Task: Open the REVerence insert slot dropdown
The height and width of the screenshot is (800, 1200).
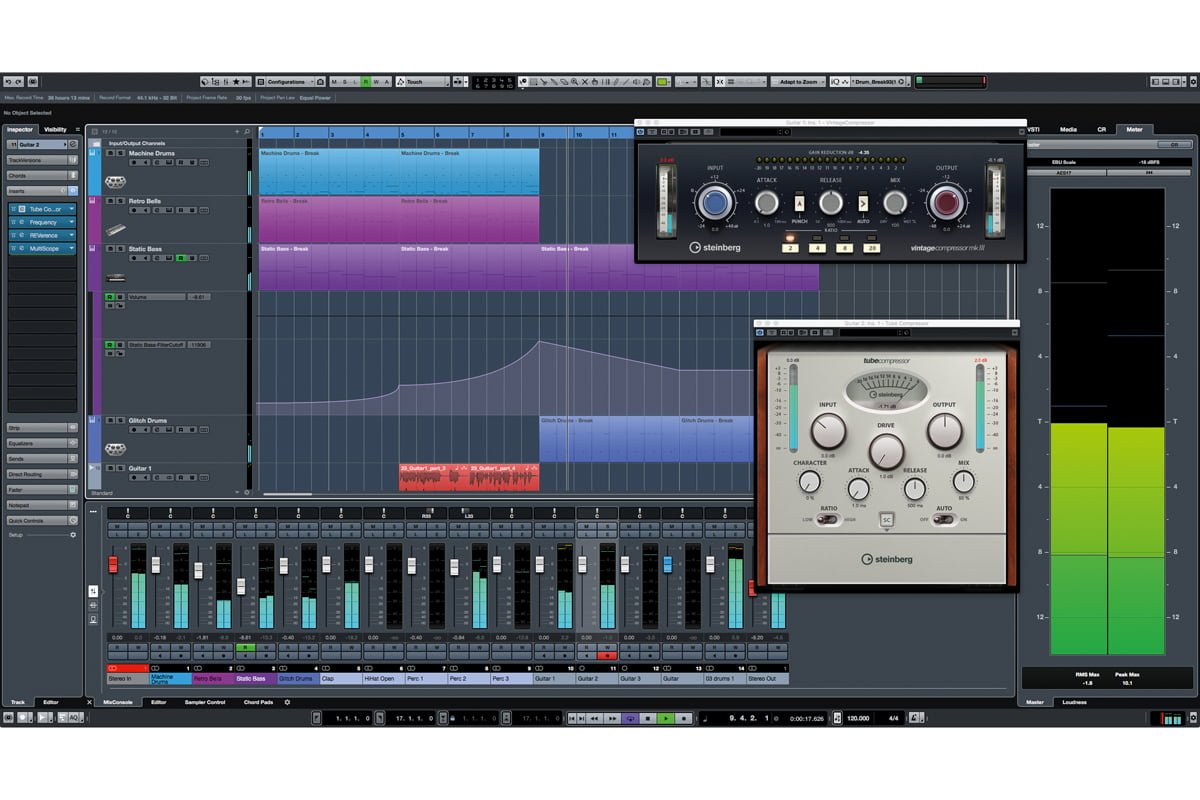Action: click(71, 235)
